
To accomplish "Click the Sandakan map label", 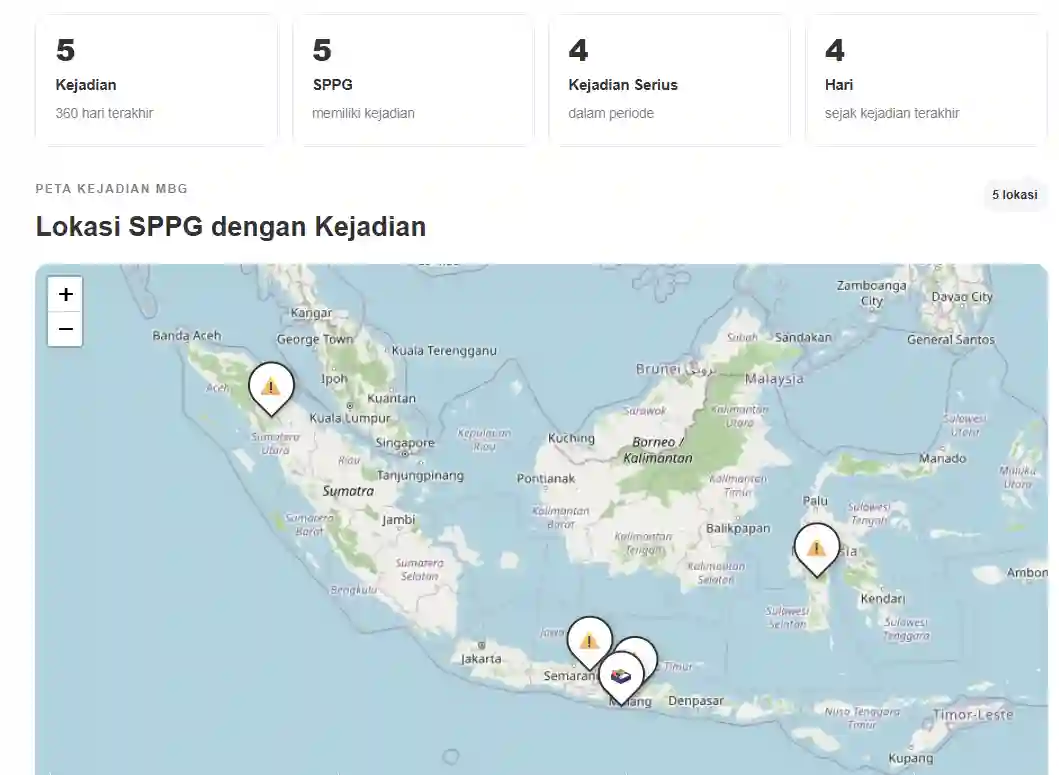I will coord(803,337).
